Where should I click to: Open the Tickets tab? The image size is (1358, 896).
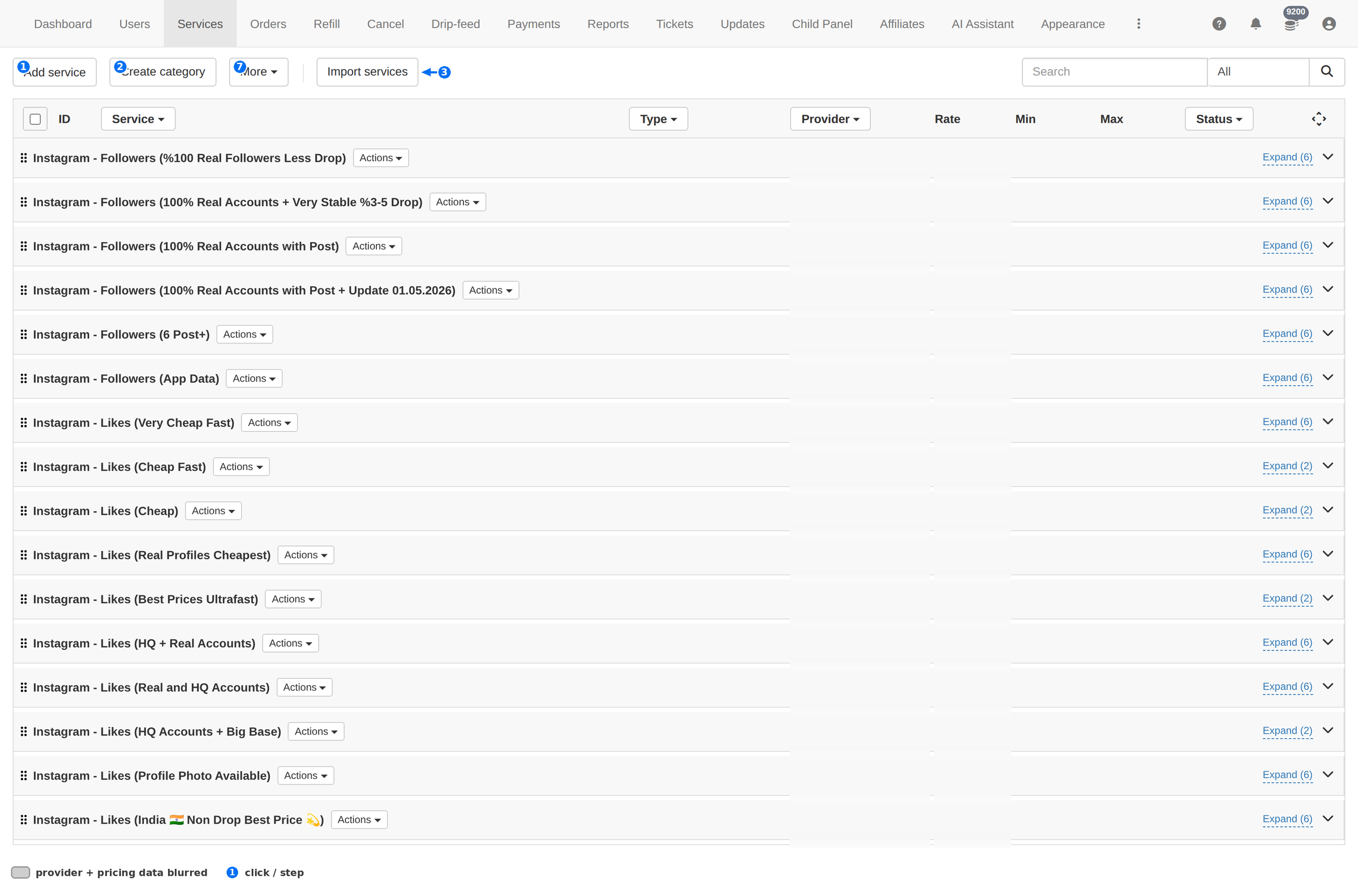[674, 24]
